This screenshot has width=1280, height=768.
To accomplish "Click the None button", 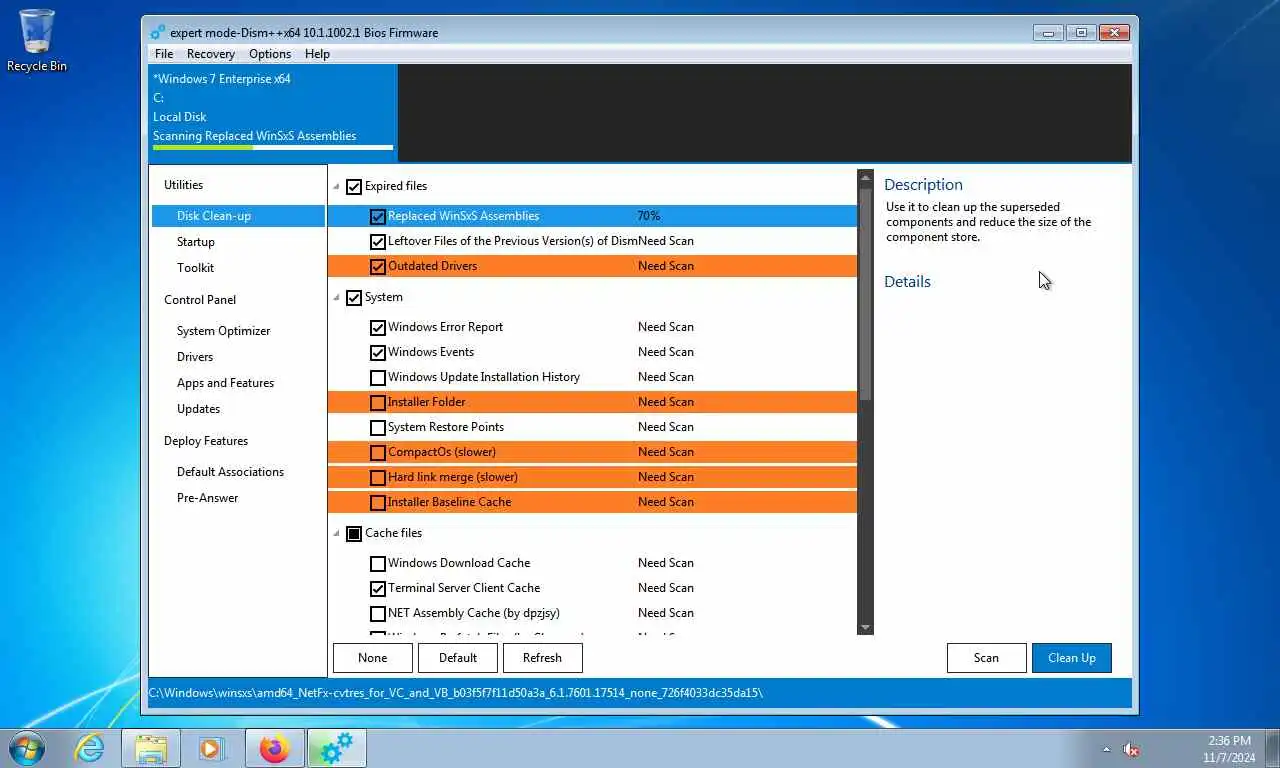I will tap(372, 658).
